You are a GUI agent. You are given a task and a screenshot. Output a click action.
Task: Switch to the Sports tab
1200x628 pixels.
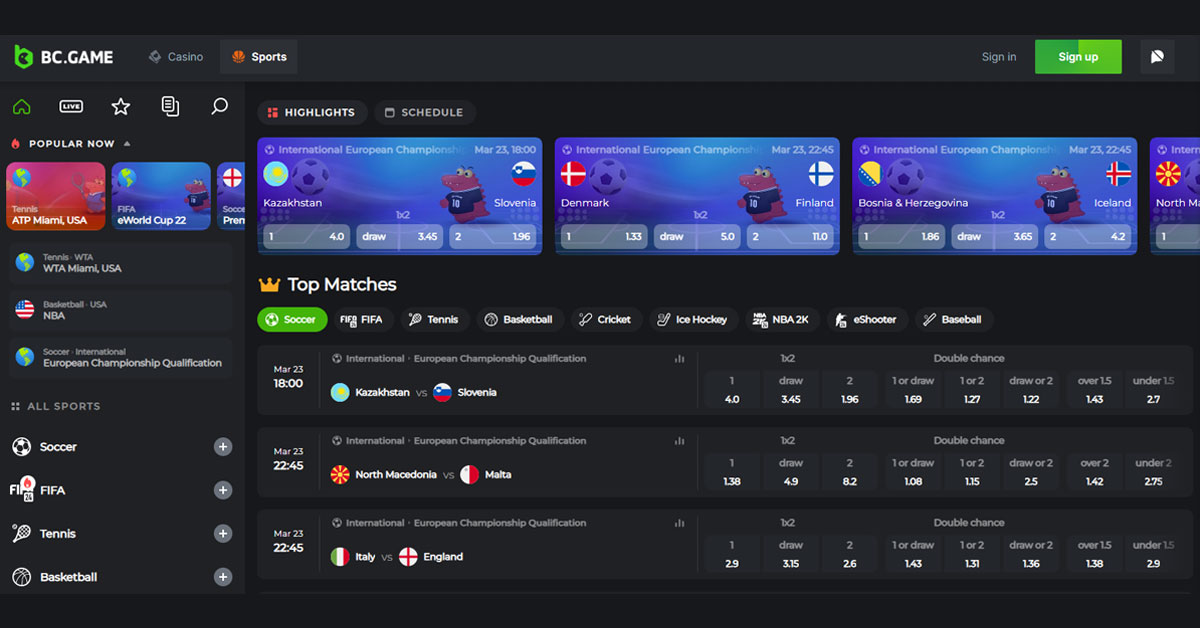pyautogui.click(x=259, y=57)
